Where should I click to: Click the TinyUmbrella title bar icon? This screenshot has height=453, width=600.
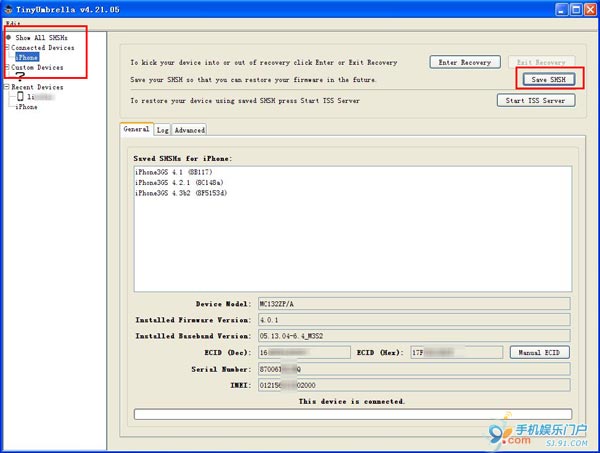point(8,9)
